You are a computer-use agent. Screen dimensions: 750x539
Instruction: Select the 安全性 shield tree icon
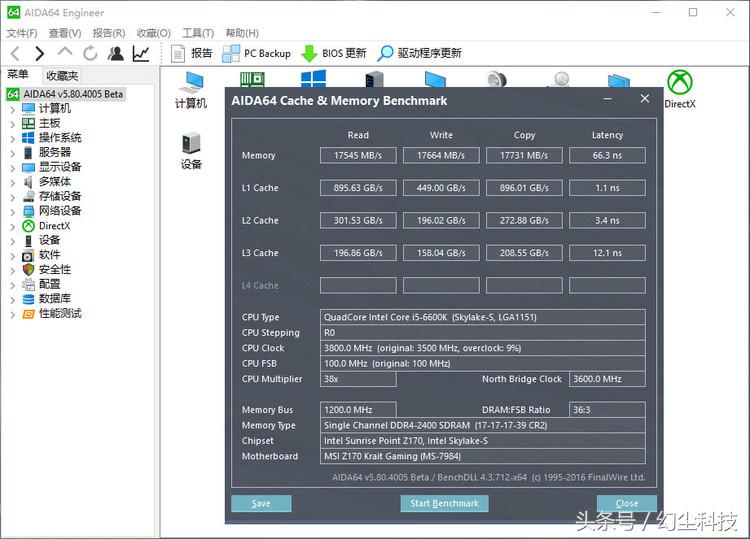(28, 270)
